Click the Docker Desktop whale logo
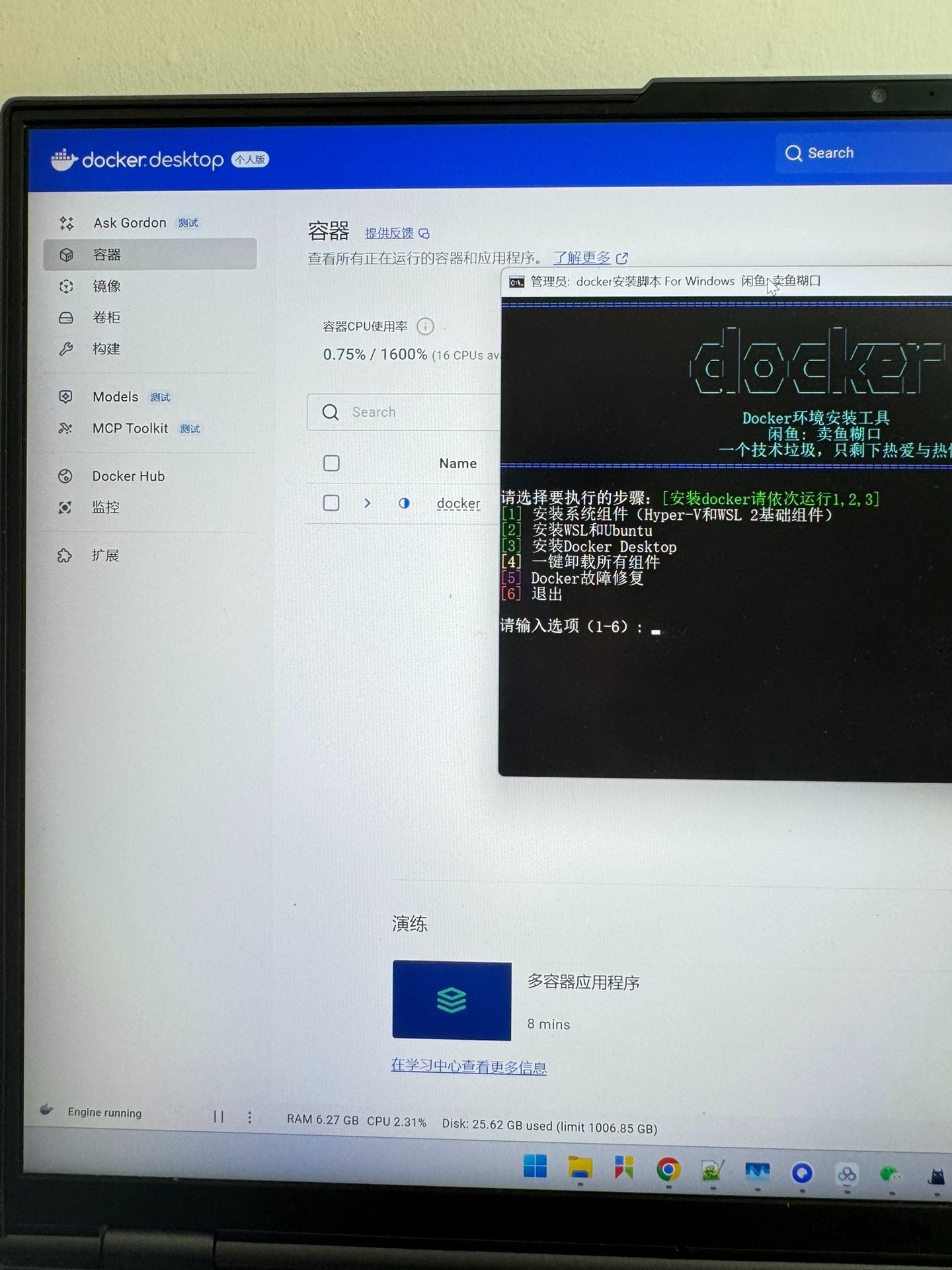Screen dimensions: 952x1270 [x=65, y=159]
